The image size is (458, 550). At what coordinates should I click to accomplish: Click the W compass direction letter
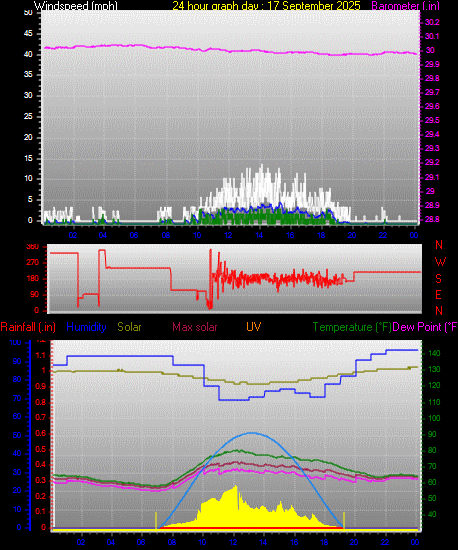tap(440, 261)
